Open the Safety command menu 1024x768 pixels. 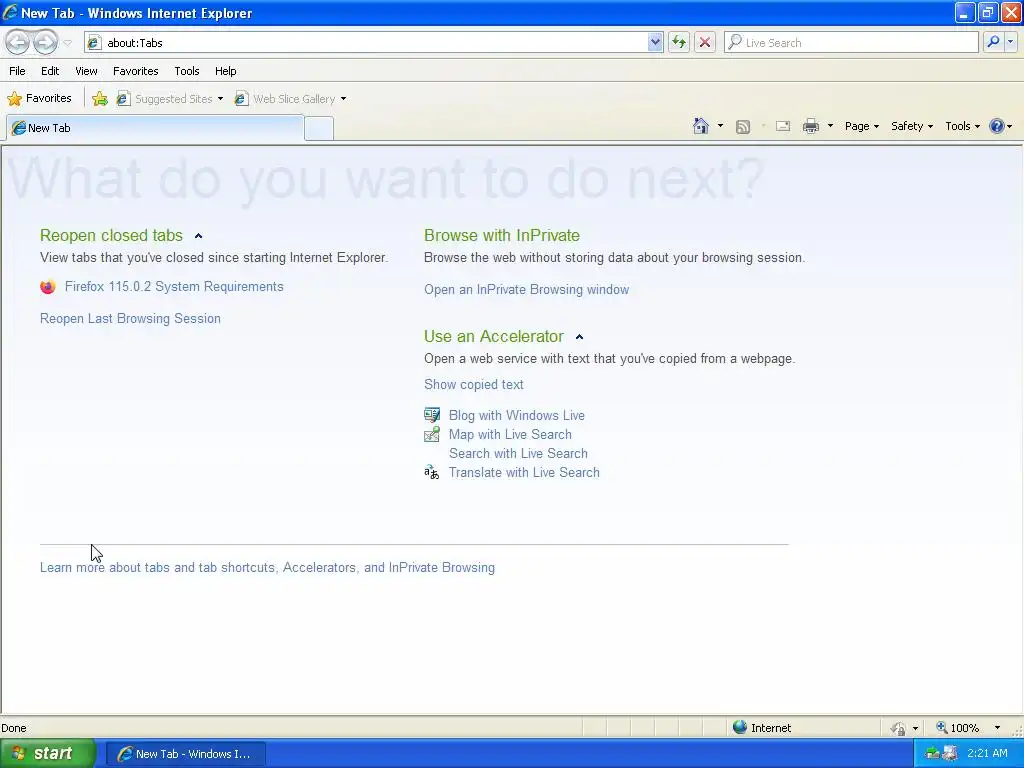pyautogui.click(x=912, y=126)
